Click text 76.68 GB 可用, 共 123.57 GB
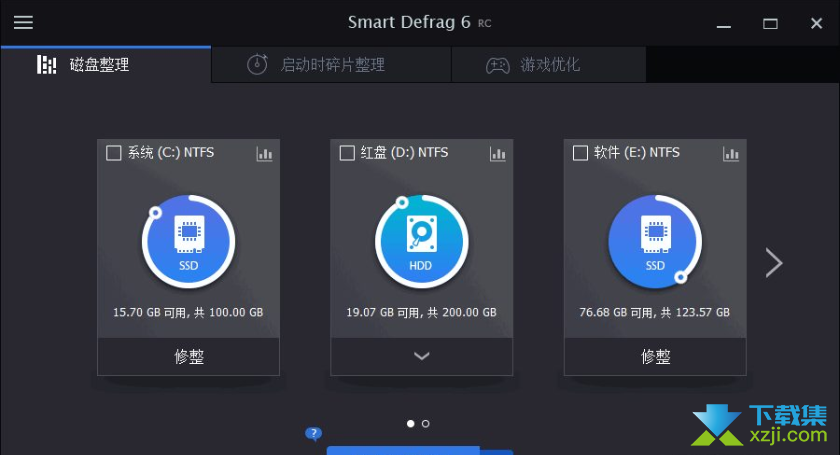The width and height of the screenshot is (840, 455). click(655, 312)
